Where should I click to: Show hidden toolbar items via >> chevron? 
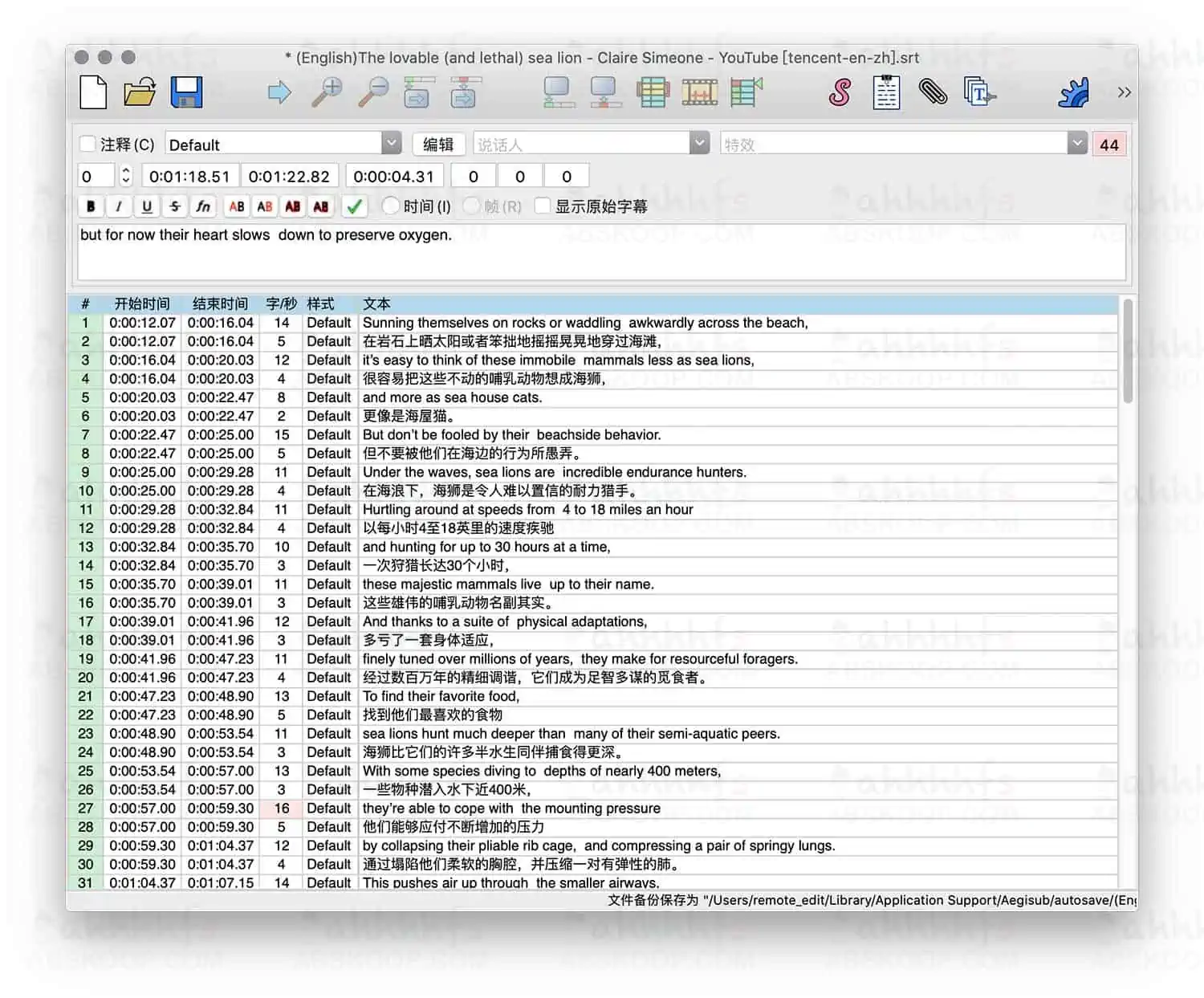tap(1124, 92)
